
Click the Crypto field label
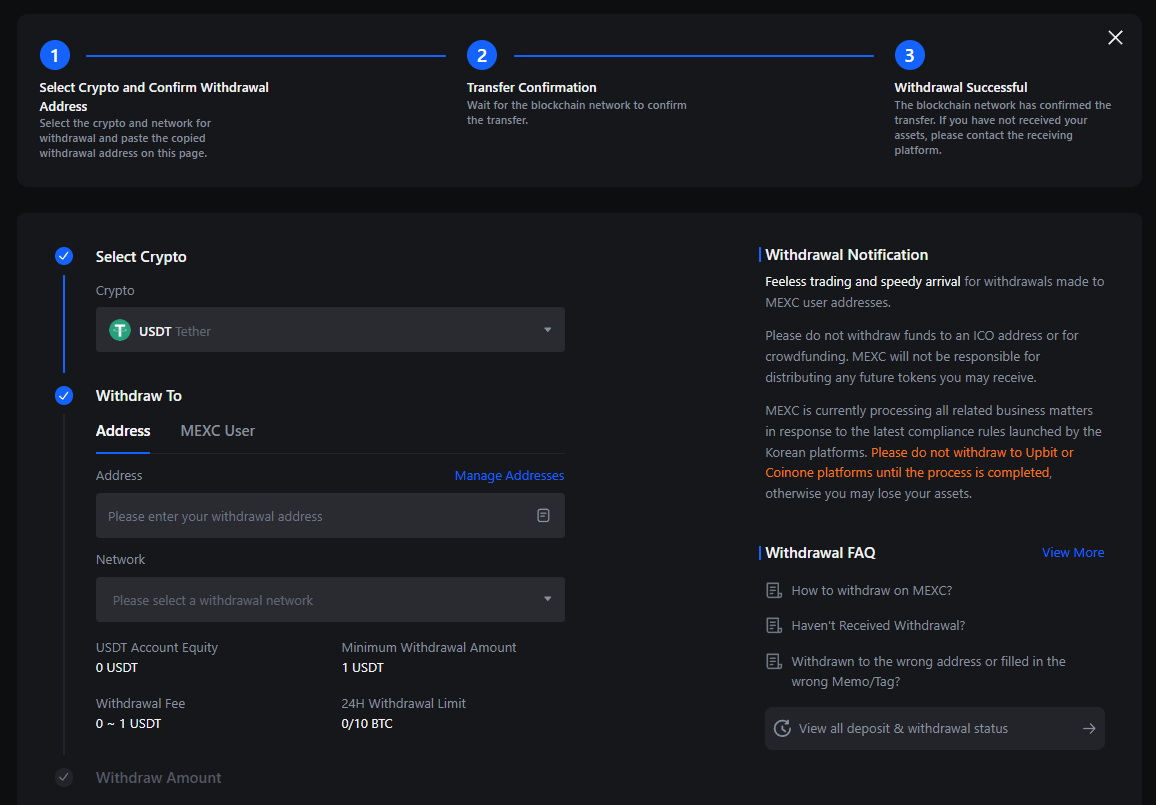[115, 290]
